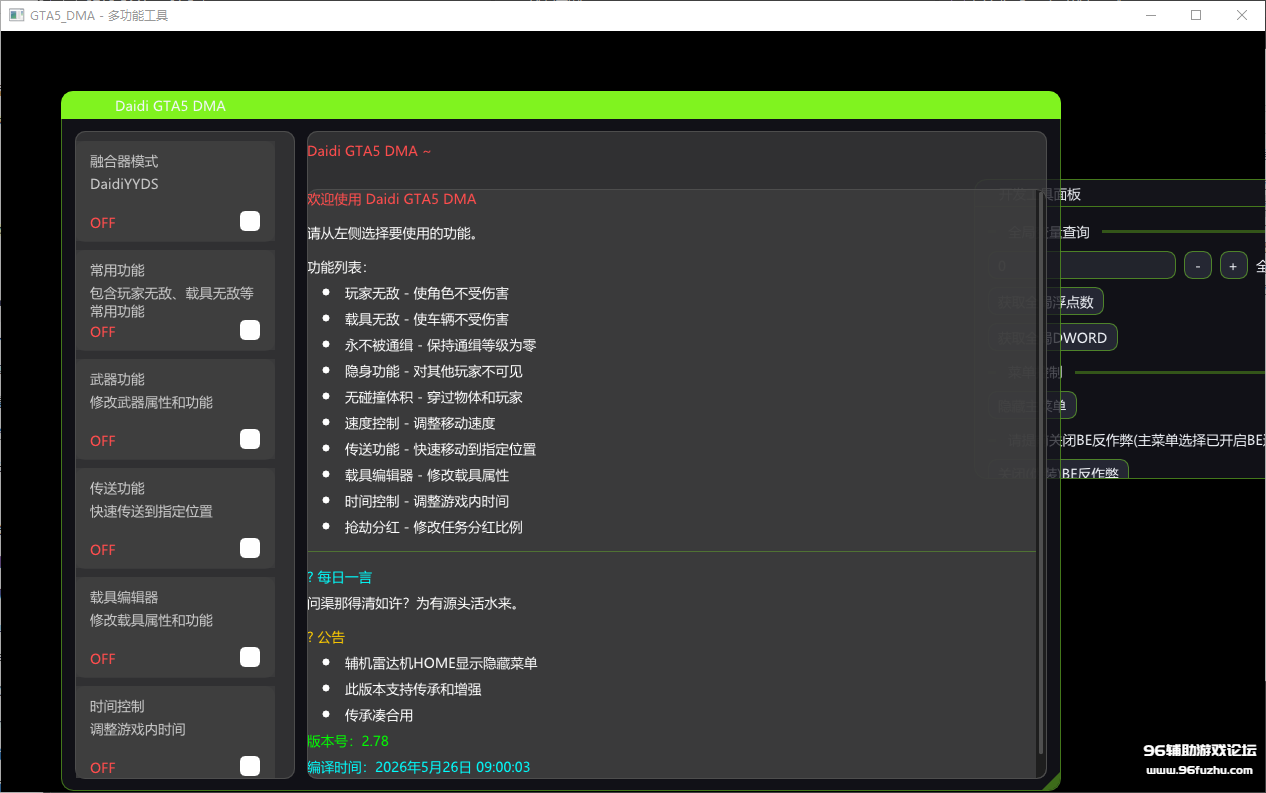Click the 全局变量查询 section header
Viewport: 1266px width, 793px height.
coord(1048,232)
